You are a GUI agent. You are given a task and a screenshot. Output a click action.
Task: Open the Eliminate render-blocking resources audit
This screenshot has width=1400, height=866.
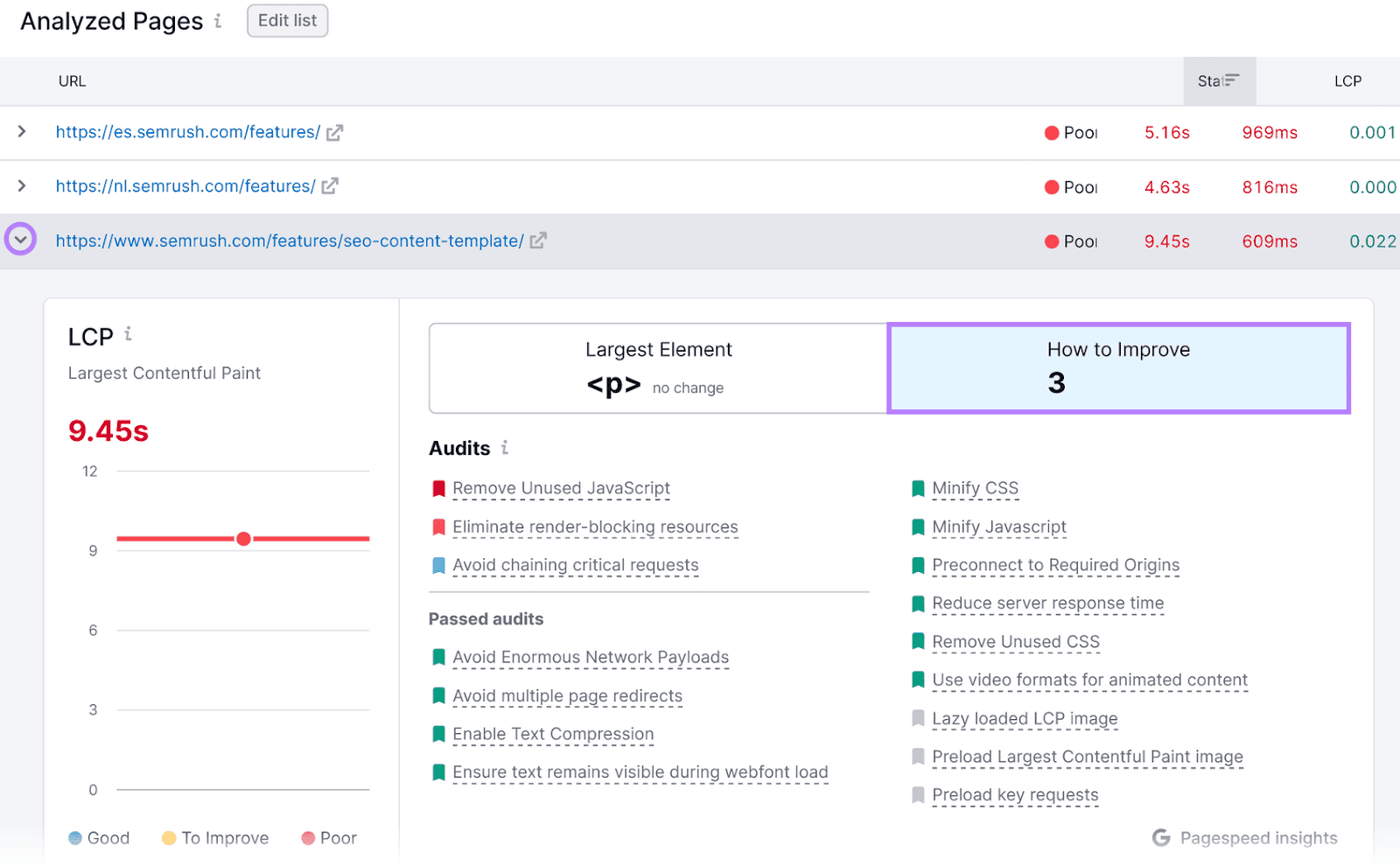pyautogui.click(x=594, y=527)
